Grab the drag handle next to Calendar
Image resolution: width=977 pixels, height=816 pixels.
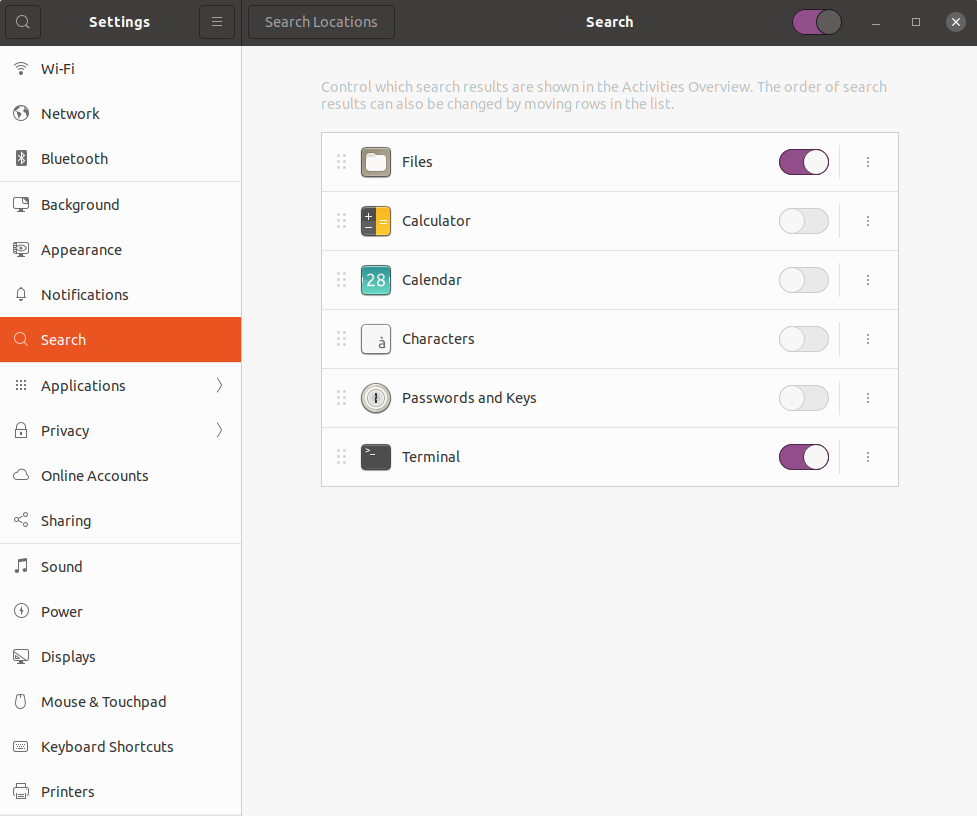coord(341,280)
